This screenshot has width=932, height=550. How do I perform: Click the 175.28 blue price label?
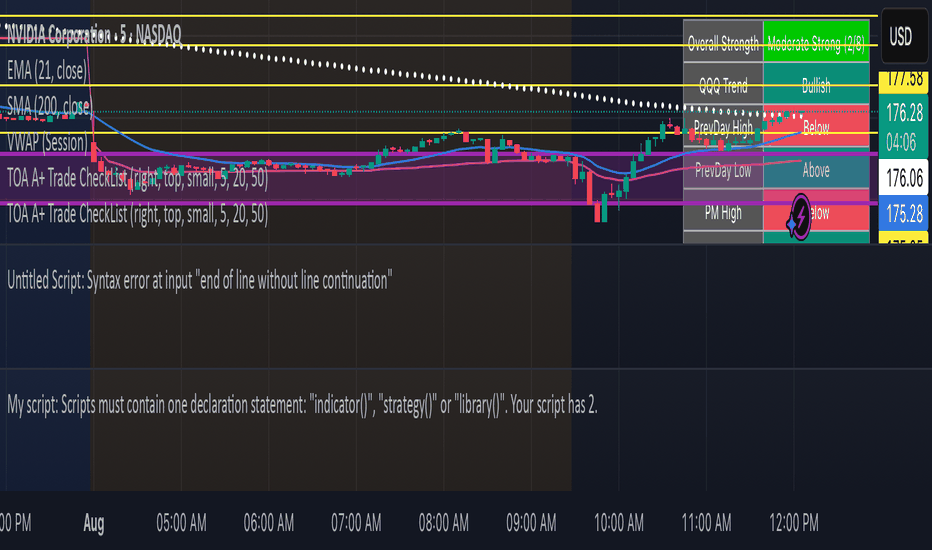tap(903, 213)
